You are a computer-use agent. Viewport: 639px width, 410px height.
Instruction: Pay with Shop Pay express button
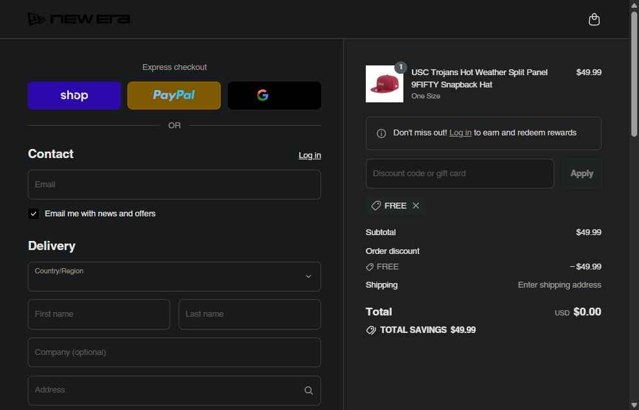click(x=74, y=95)
